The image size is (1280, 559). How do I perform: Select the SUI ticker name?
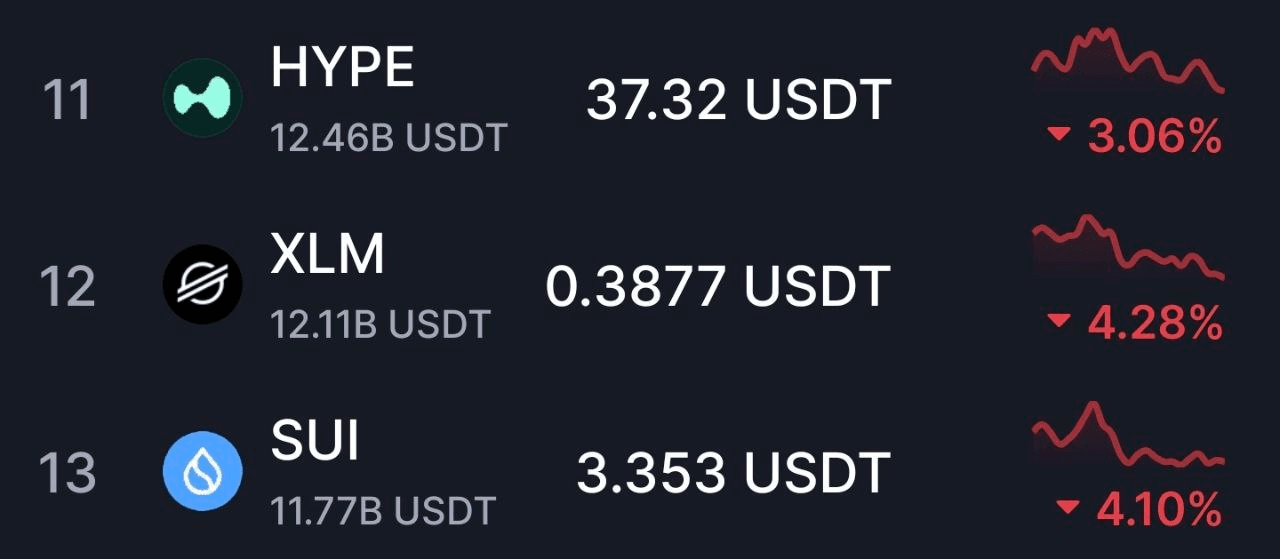click(314, 441)
